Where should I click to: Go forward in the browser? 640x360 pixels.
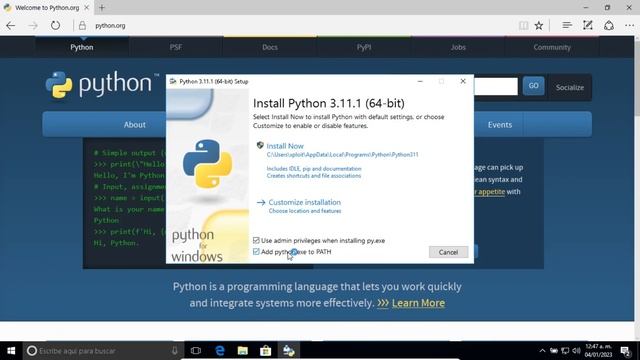(33, 25)
